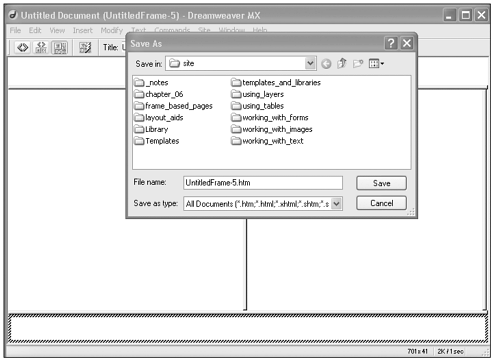The width and height of the screenshot is (495, 361).
Task: Click the Save button
Action: 381,183
